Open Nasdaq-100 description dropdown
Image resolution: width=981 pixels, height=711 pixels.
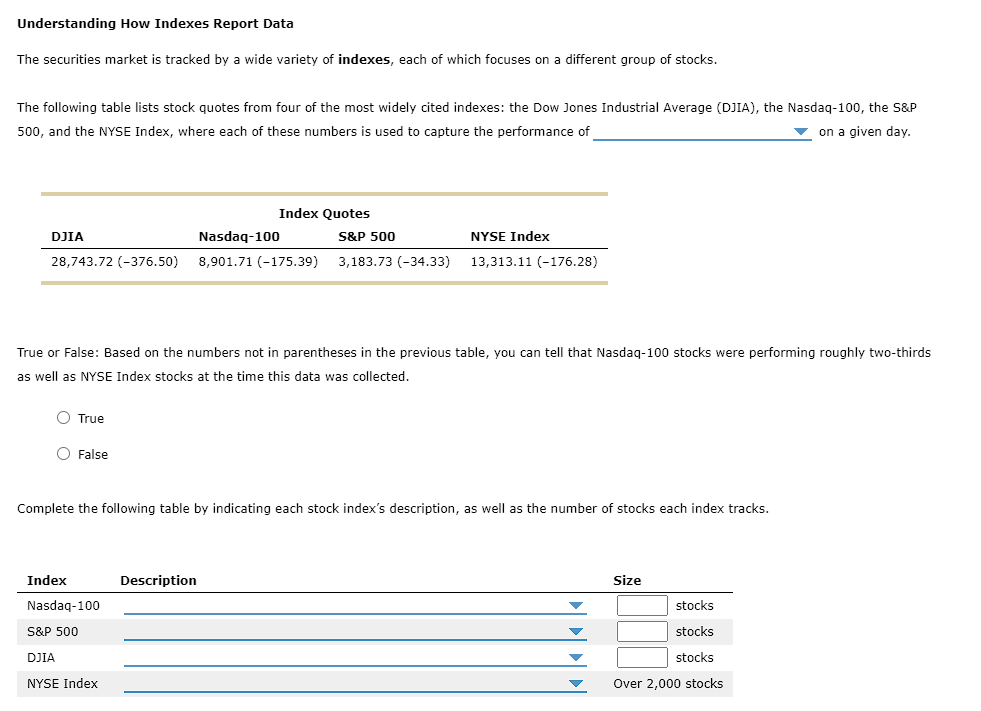click(x=355, y=605)
